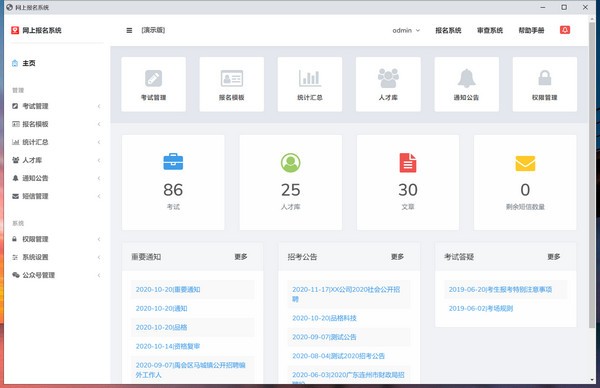This screenshot has height=388, width=600.
Task: Click the 86 考试 statistic number
Action: (x=173, y=190)
